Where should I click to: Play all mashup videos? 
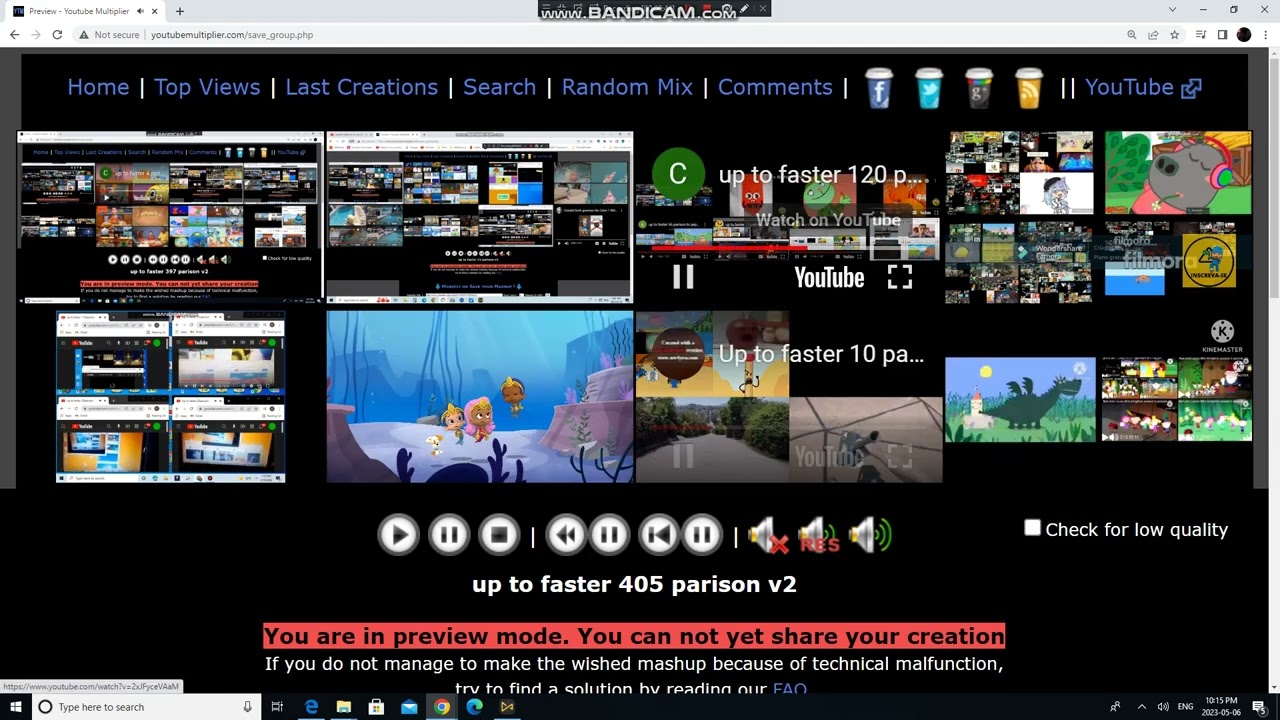398,535
